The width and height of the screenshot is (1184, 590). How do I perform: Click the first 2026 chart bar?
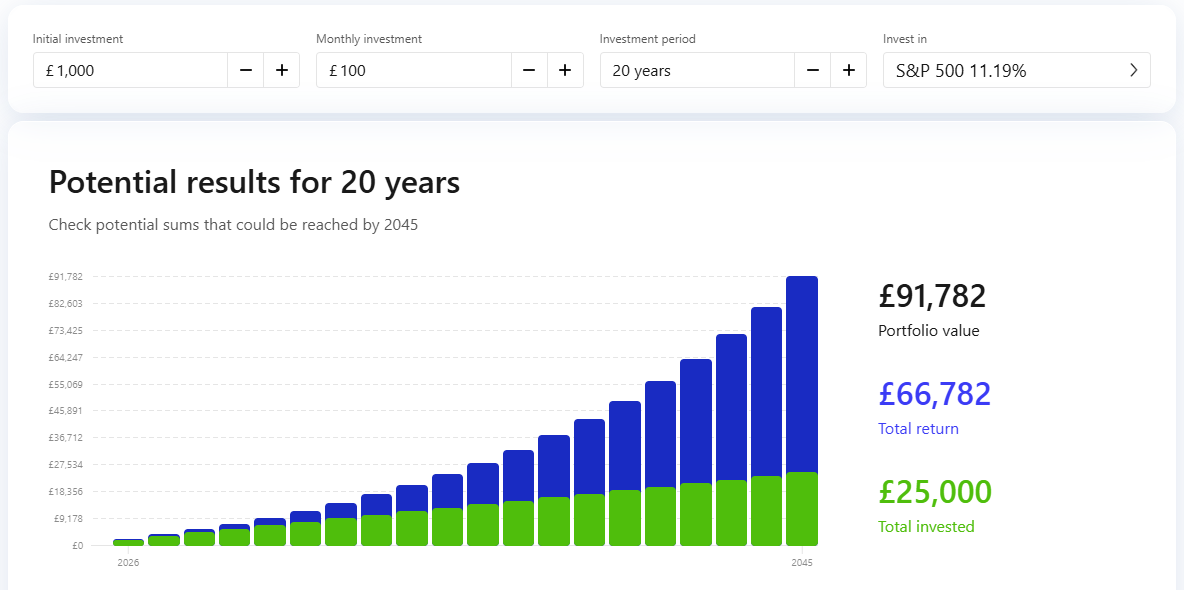128,542
